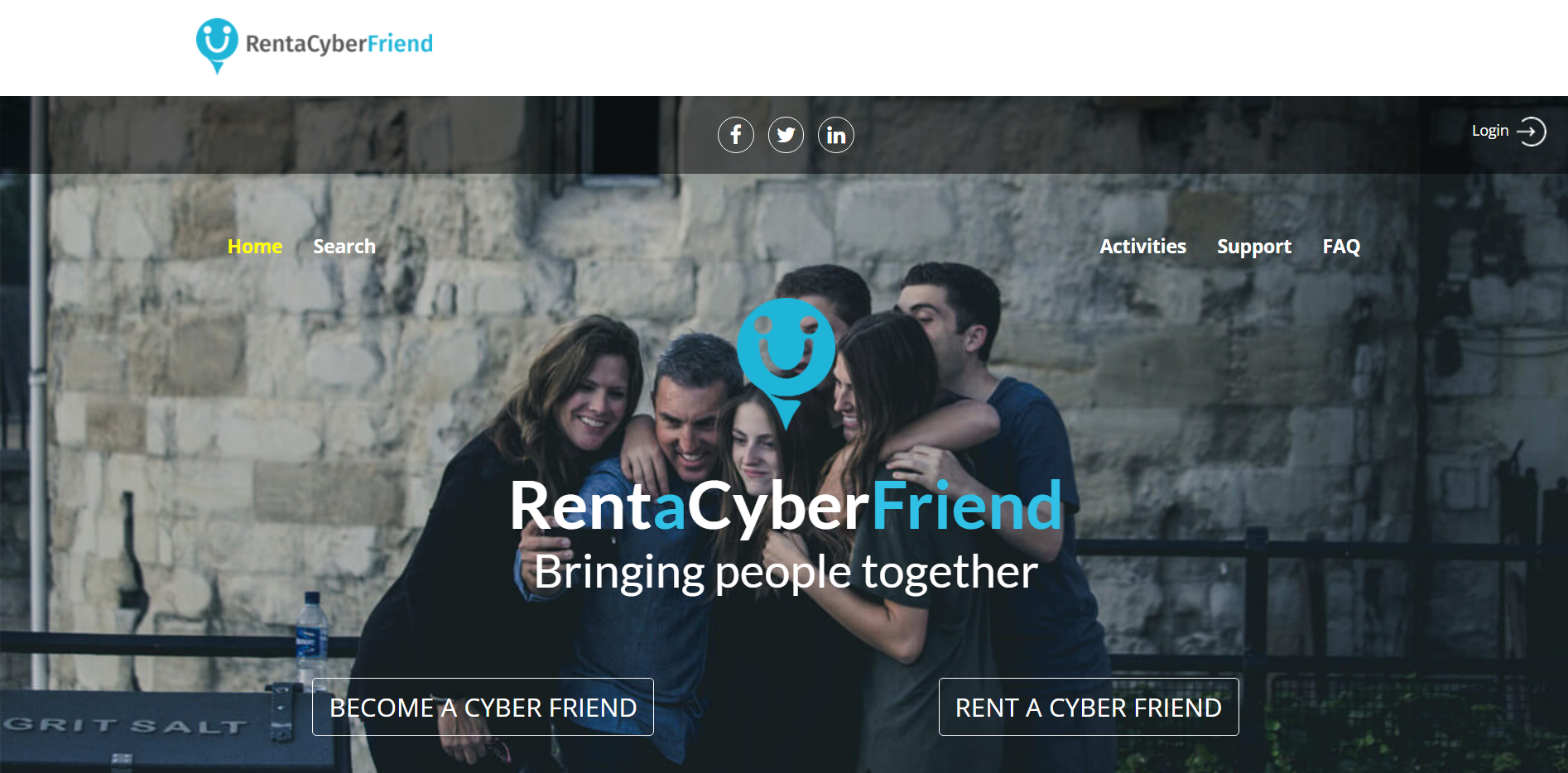The width and height of the screenshot is (1568, 773).
Task: Select the Home menu item
Action: (x=255, y=247)
